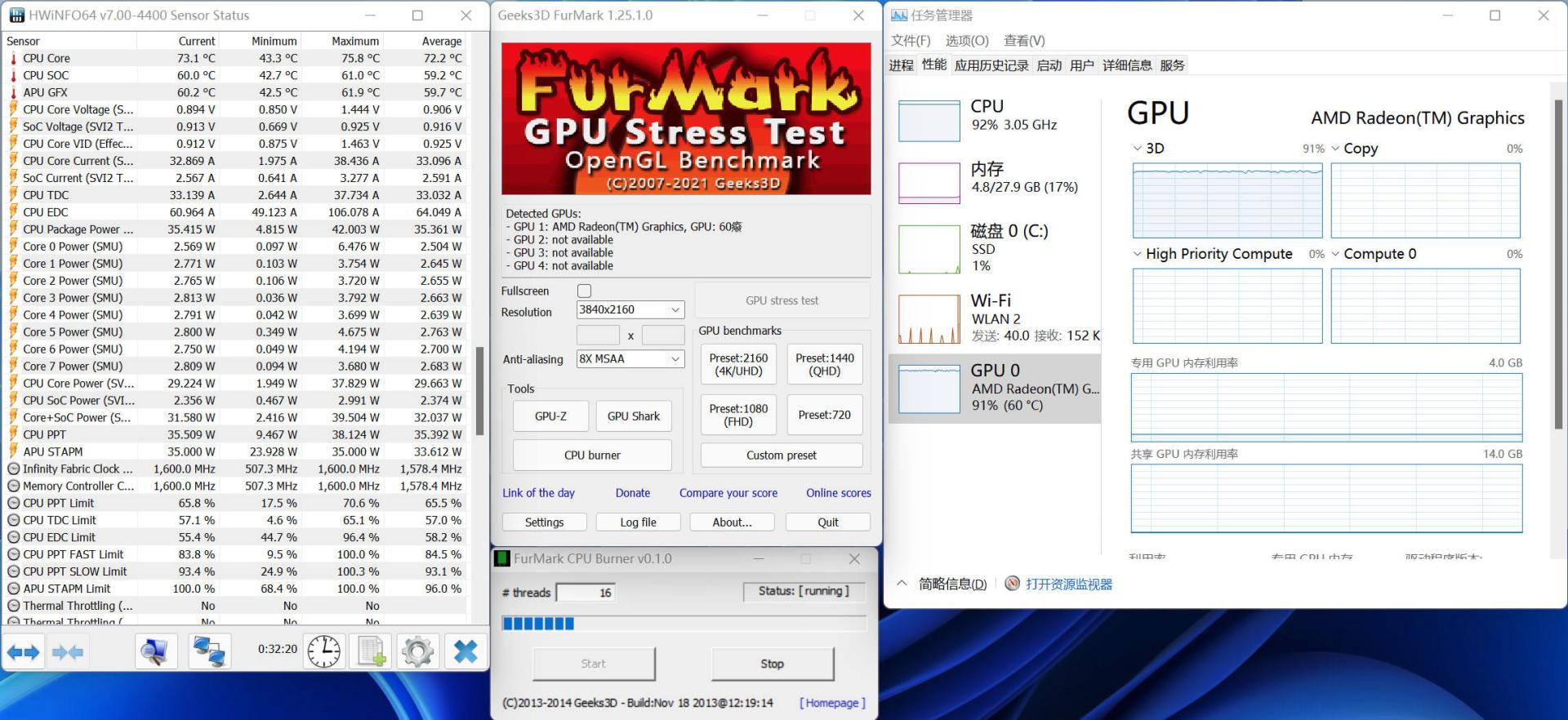Open the Anti-aliasing 8X MSAA dropdown

(630, 358)
